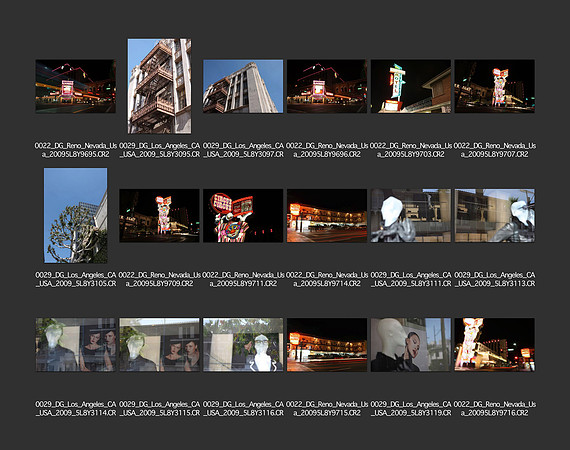Select the shop window mannequin thumbnail numbered 3115
Viewport: 570px width, 450px height.
point(159,345)
